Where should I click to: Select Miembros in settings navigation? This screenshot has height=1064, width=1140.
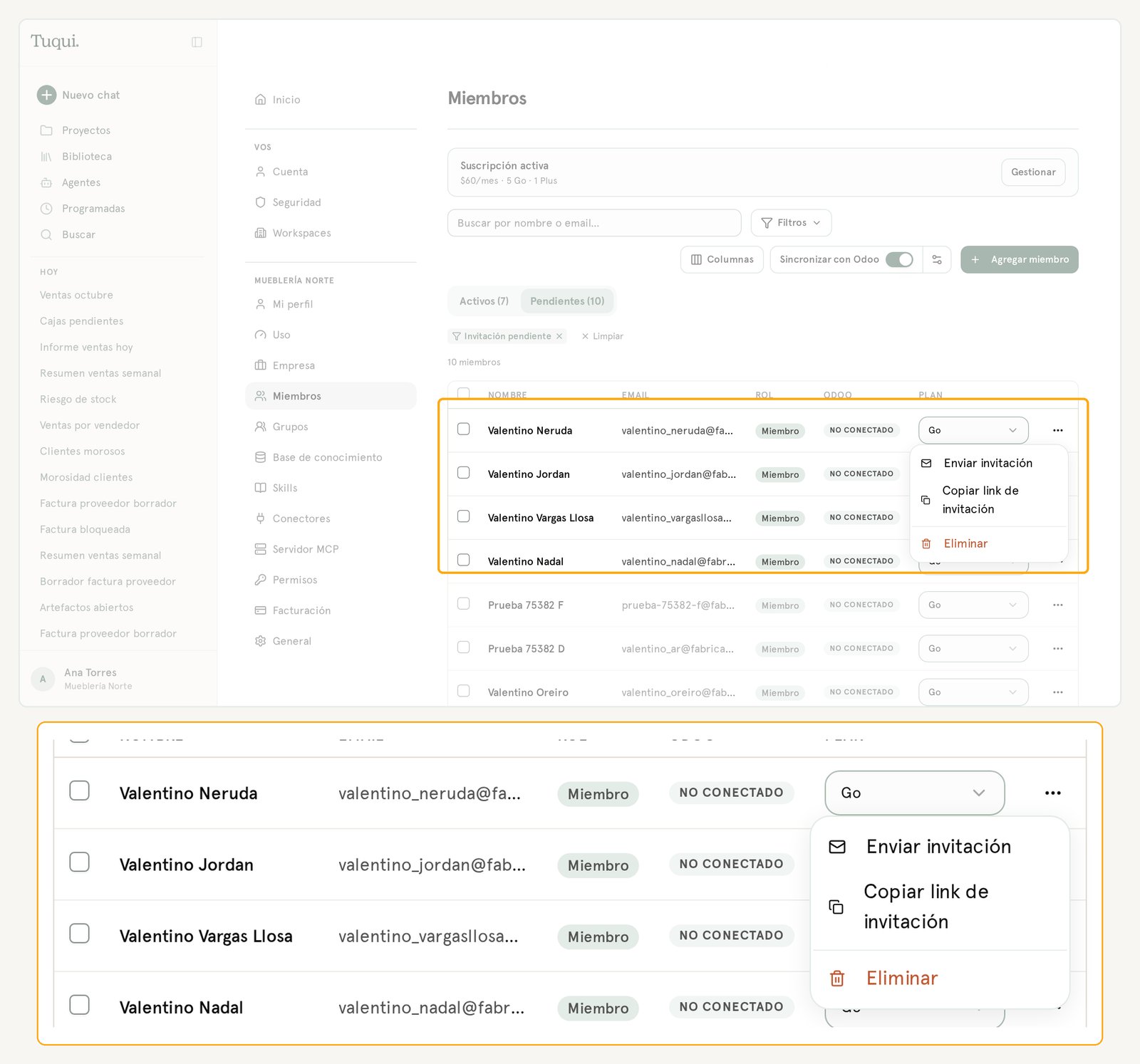[331, 396]
